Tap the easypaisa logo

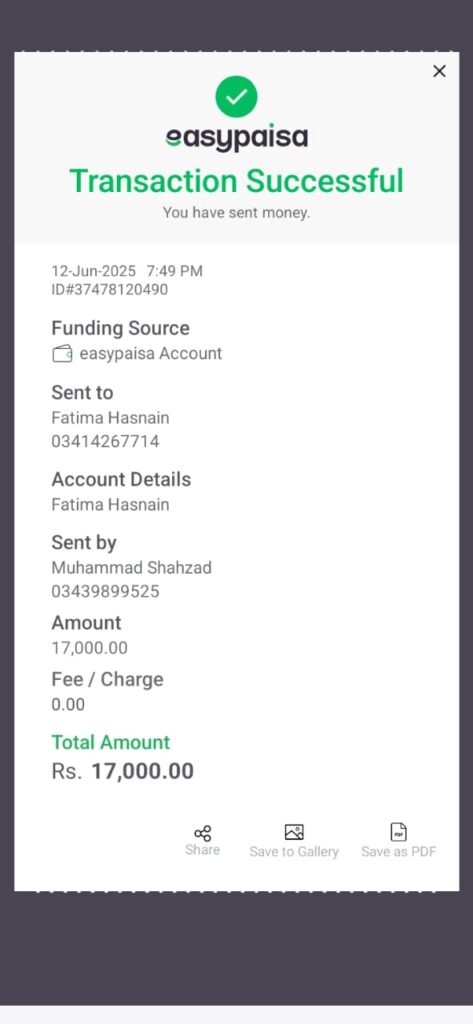coord(236,138)
